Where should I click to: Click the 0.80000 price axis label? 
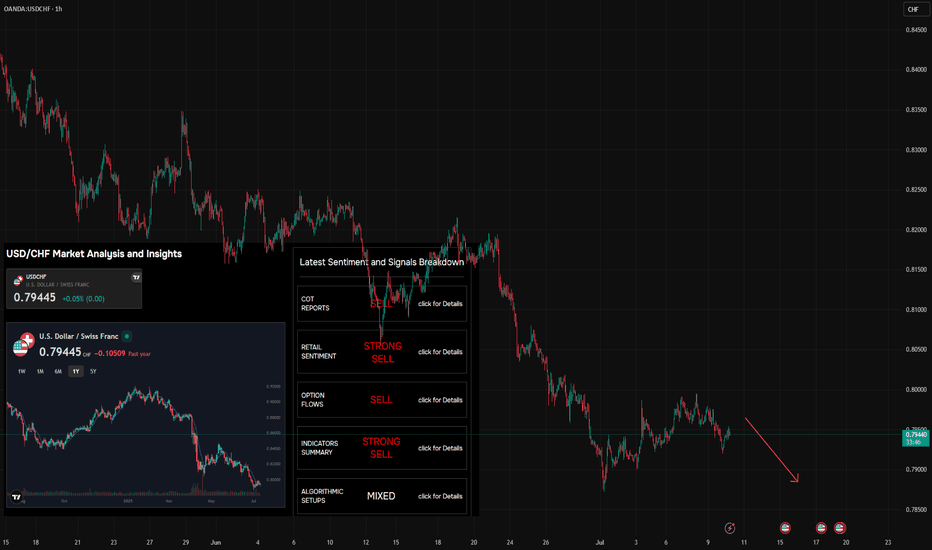point(916,389)
